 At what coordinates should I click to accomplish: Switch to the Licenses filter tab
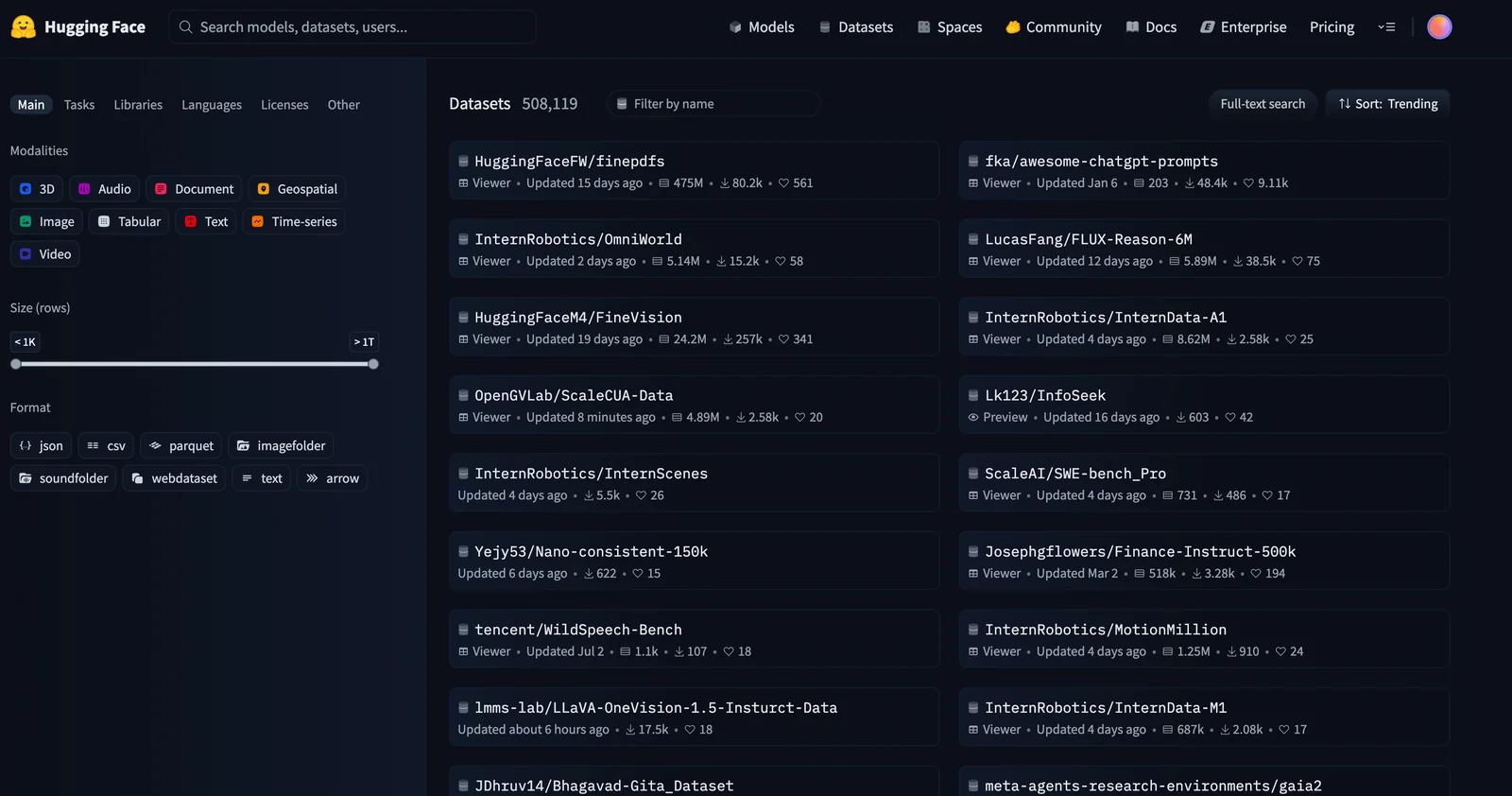click(x=284, y=105)
